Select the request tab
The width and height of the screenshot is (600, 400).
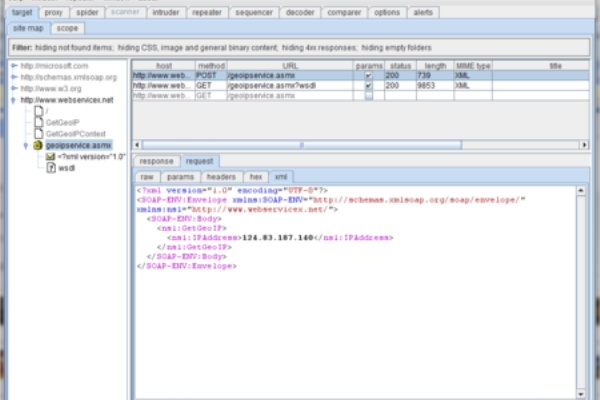pyautogui.click(x=199, y=161)
